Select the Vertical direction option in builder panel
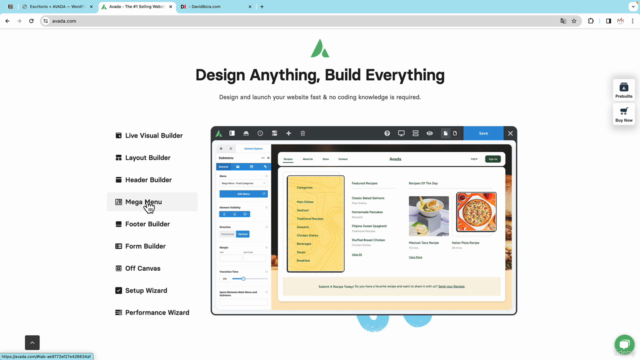 coord(242,234)
